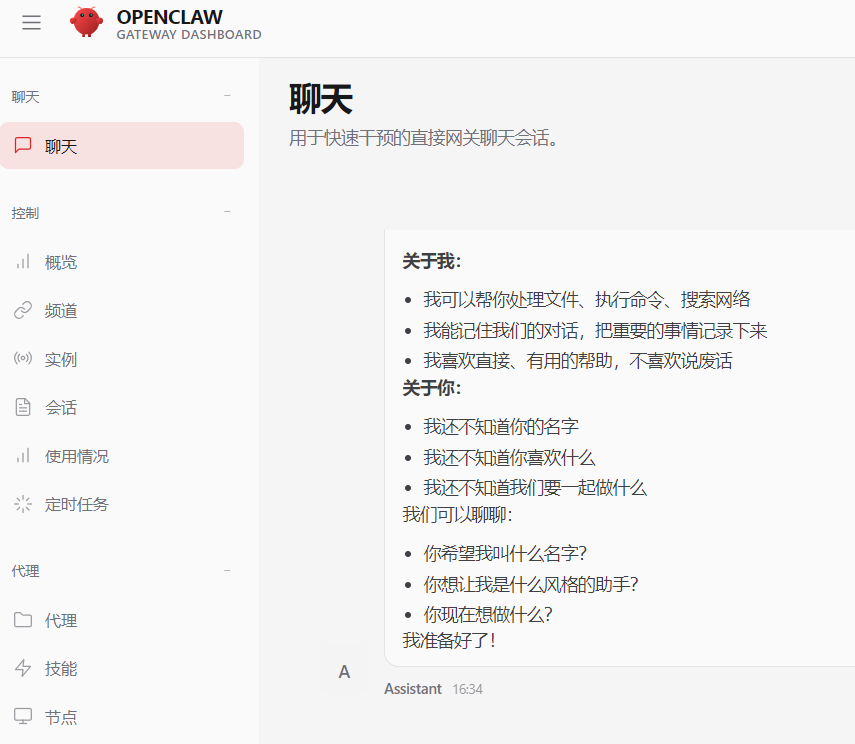Collapse the 控制 sidebar section
This screenshot has width=855, height=744.
[228, 213]
